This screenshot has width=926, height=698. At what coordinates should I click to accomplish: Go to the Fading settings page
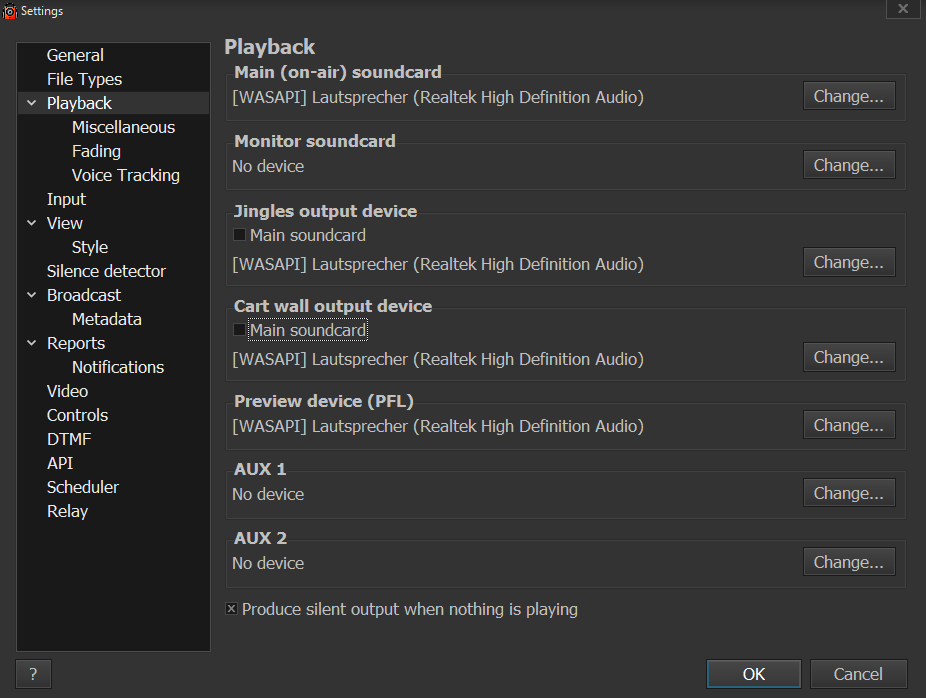pos(96,151)
